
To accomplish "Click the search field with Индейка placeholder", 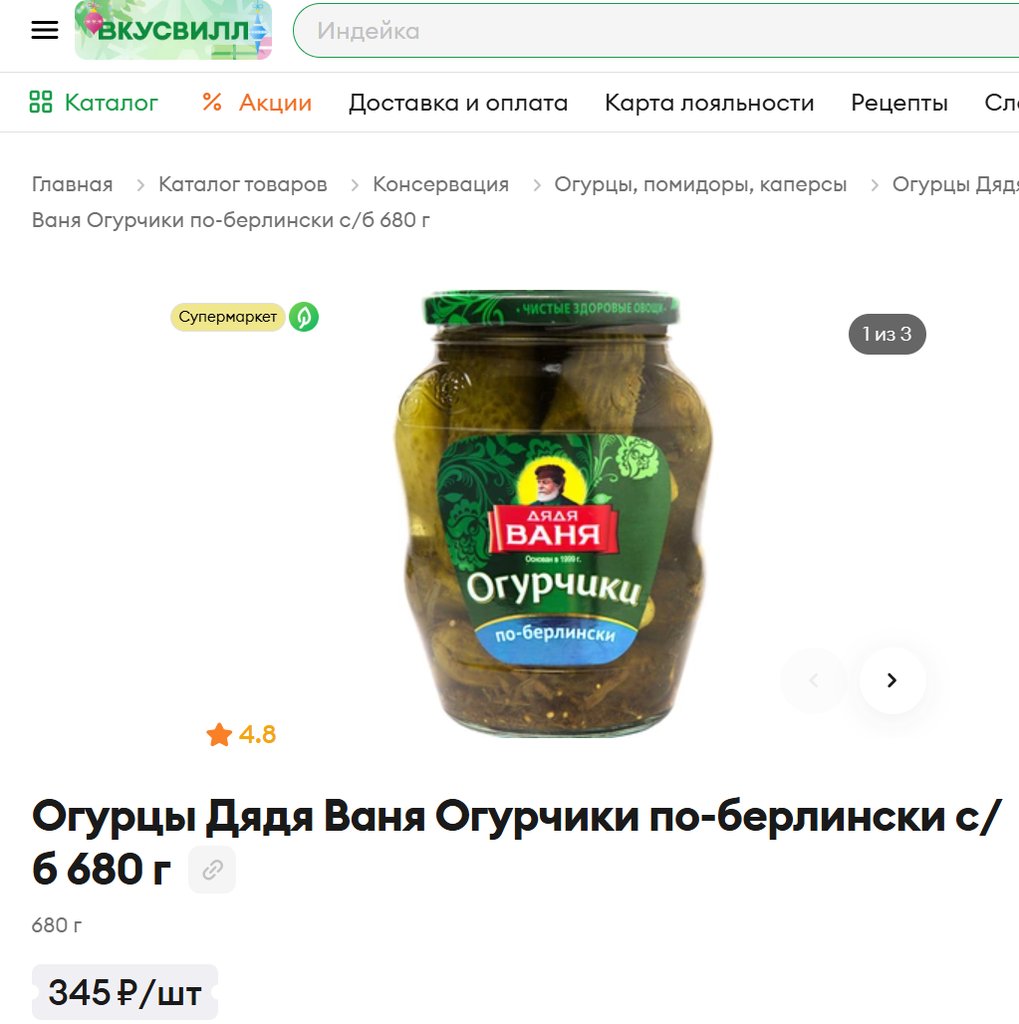I will pyautogui.click(x=656, y=31).
